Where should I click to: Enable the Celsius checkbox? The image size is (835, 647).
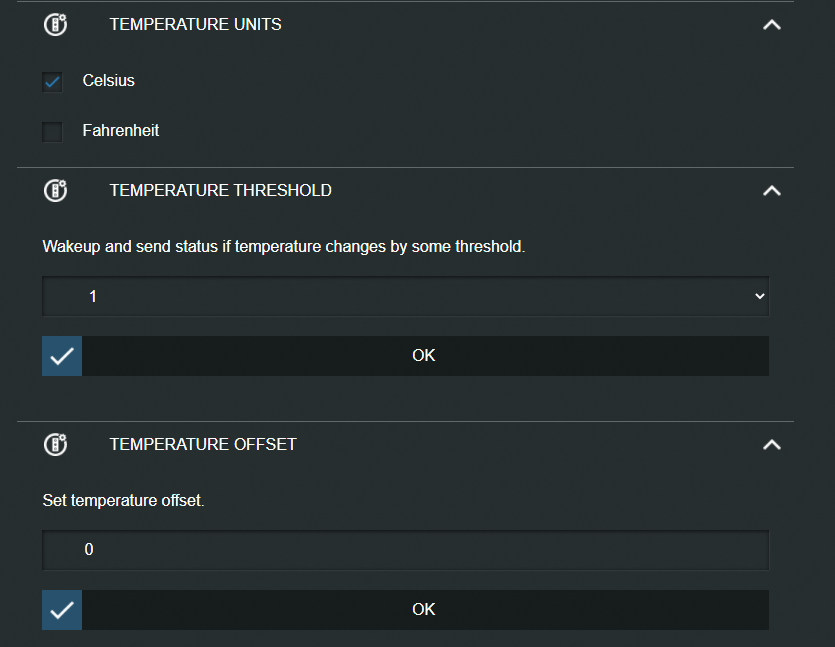tap(52, 82)
